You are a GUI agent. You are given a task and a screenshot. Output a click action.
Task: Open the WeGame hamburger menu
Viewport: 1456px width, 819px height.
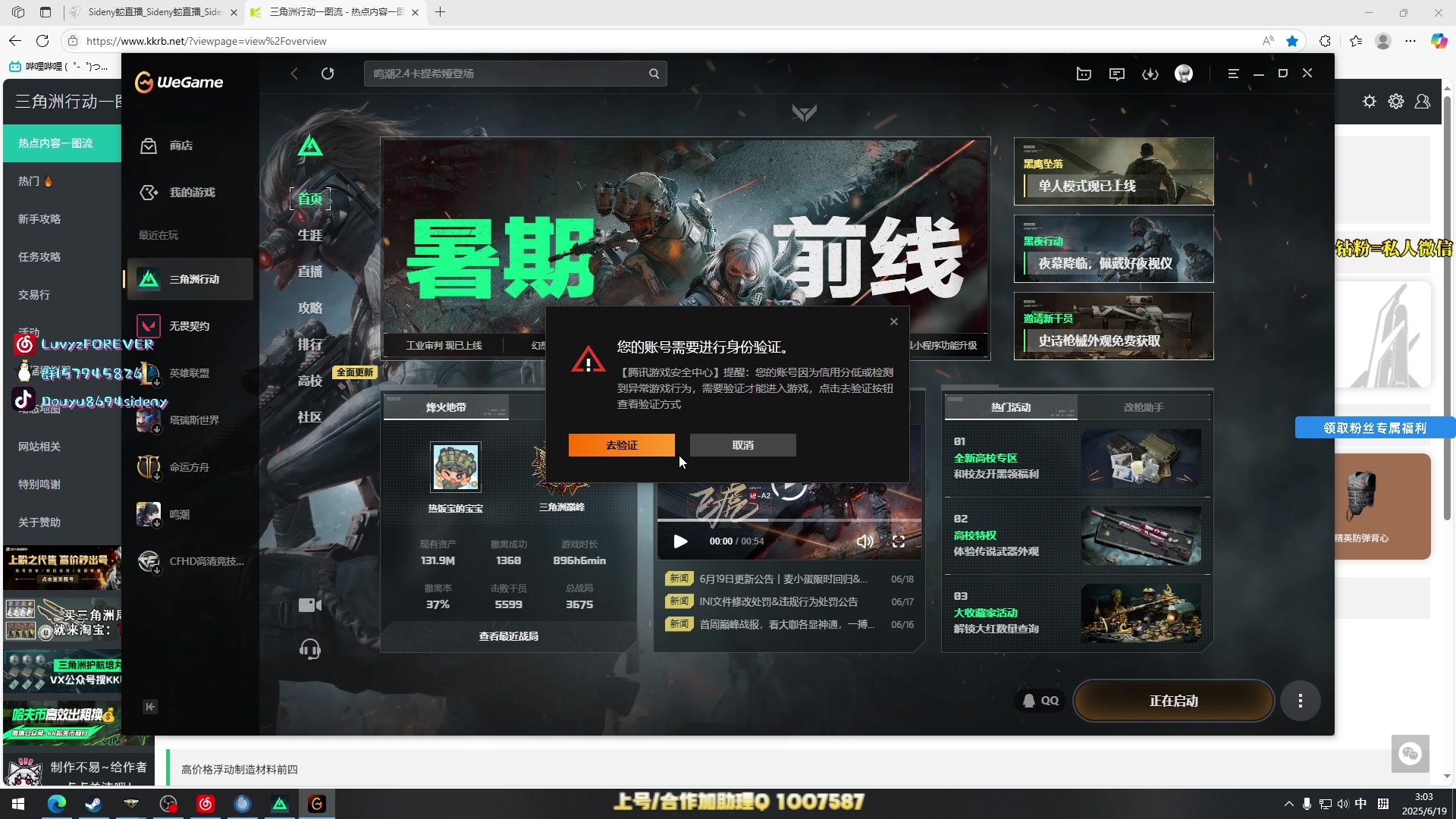pyautogui.click(x=1233, y=74)
